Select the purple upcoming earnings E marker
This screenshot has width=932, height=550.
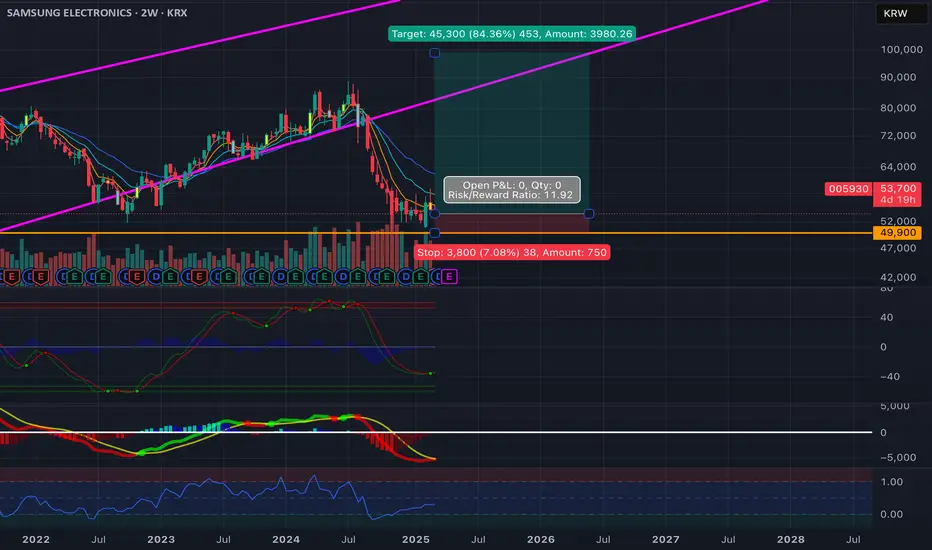tap(449, 276)
